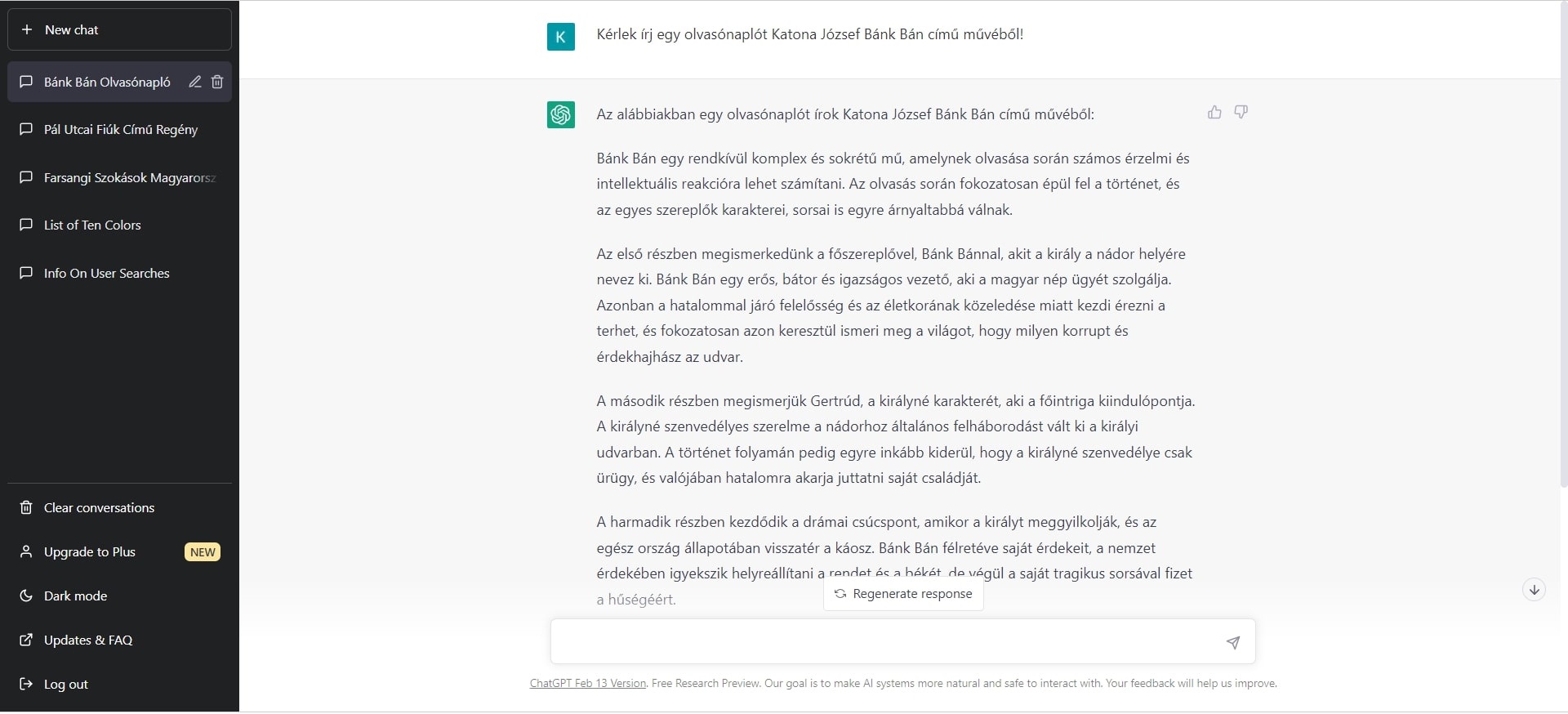Give thumbs down to the response
Image resolution: width=1568 pixels, height=714 pixels.
pos(1241,112)
